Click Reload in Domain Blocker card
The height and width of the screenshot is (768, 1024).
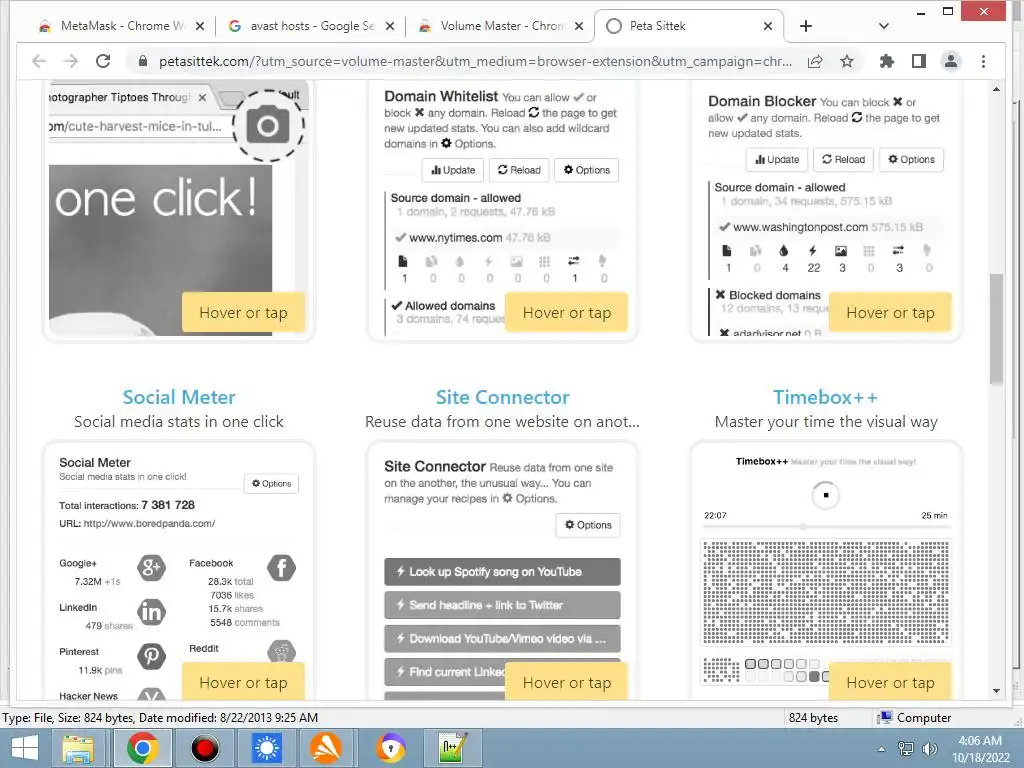[x=843, y=159]
